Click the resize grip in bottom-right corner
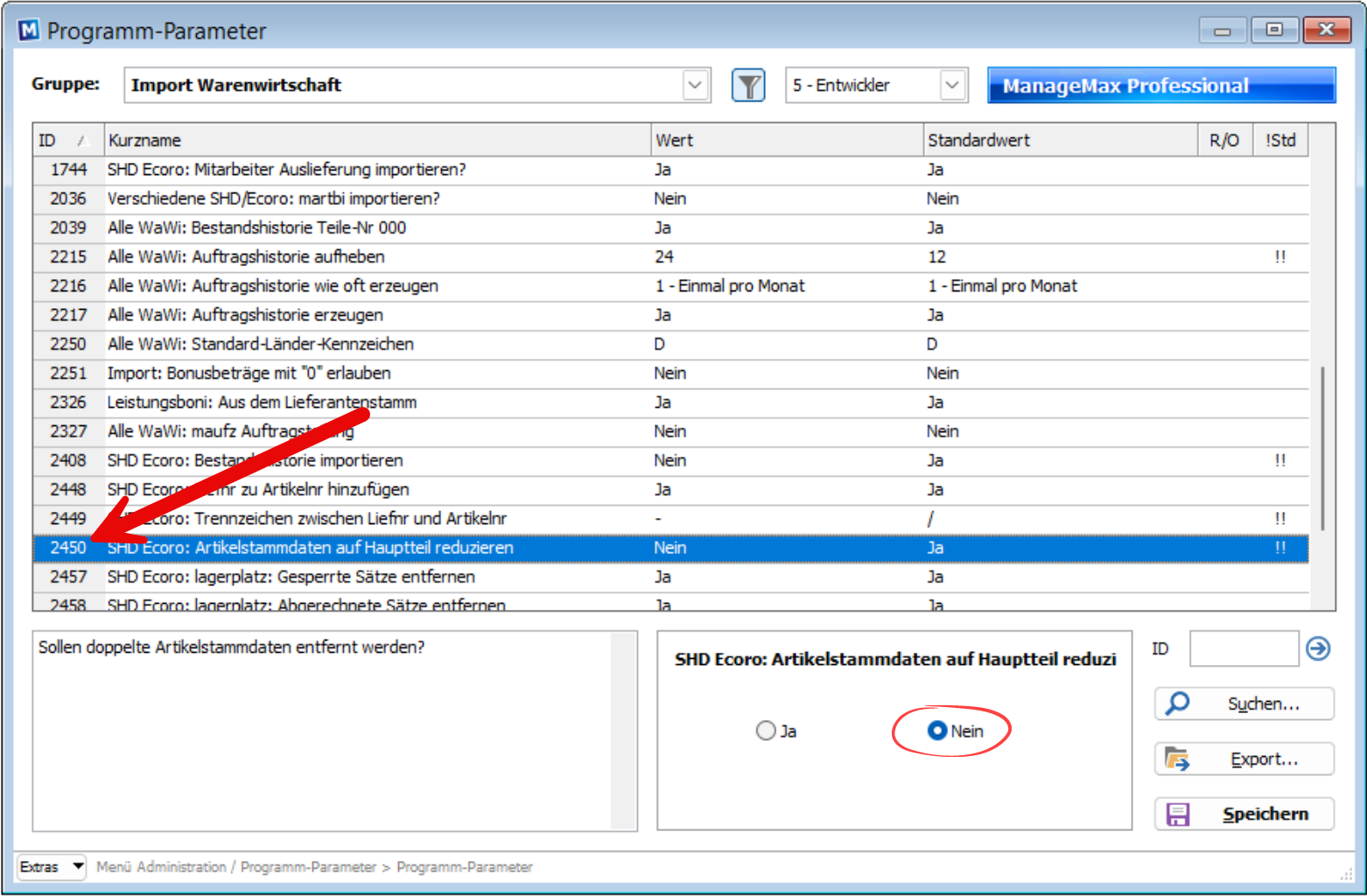 coord(1346,874)
